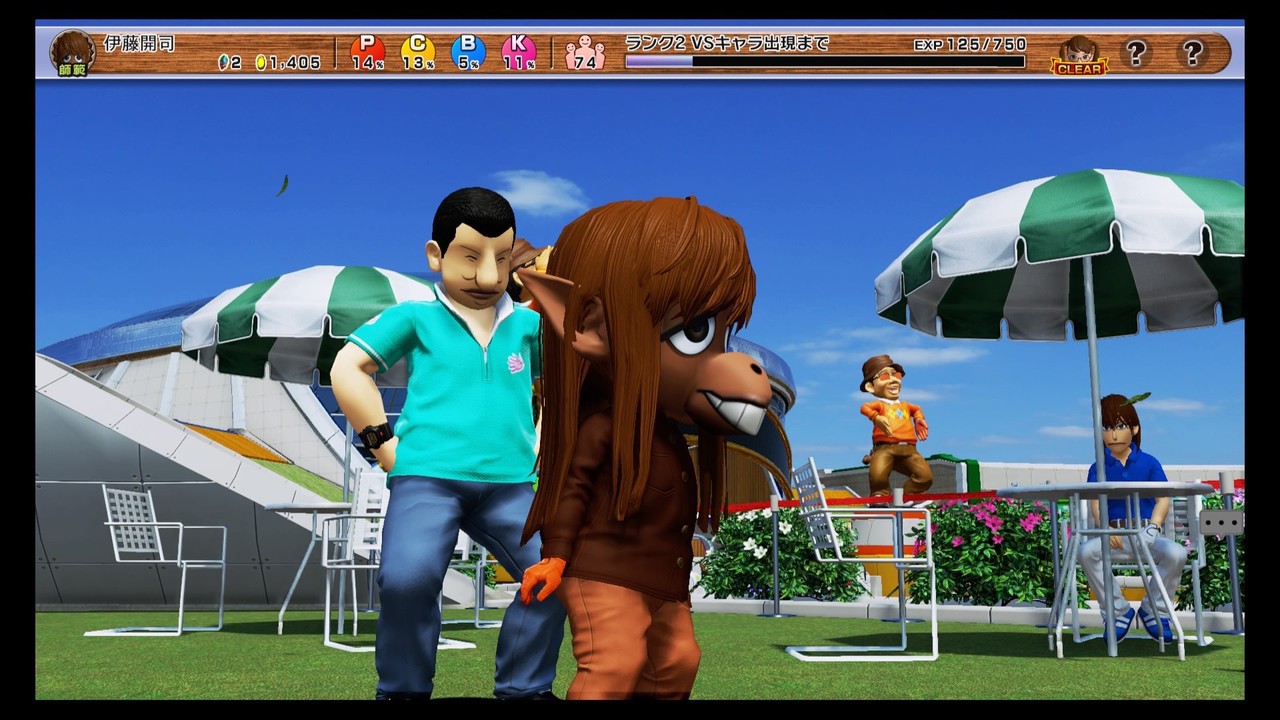Click the EXP progress bar
The image size is (1280, 720).
pyautogui.click(x=825, y=62)
